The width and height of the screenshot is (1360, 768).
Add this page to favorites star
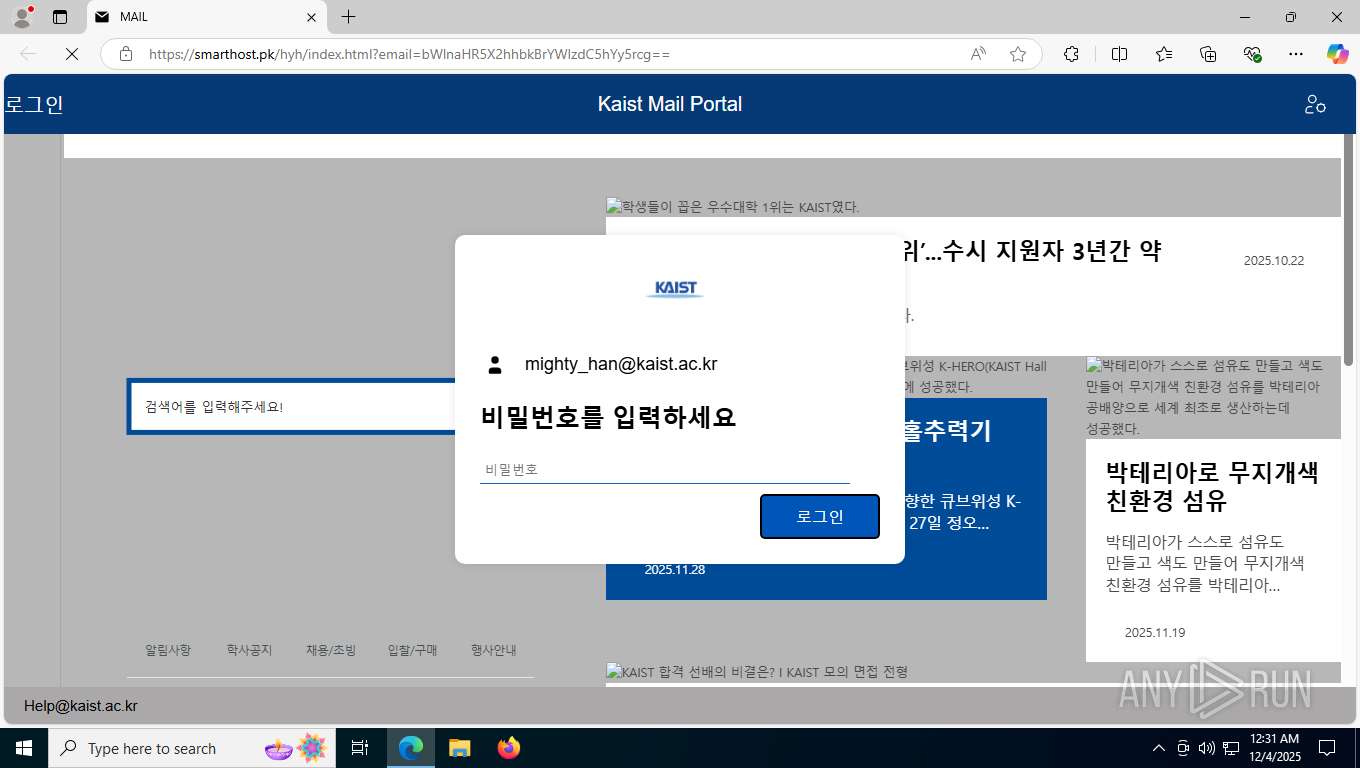coord(1018,54)
